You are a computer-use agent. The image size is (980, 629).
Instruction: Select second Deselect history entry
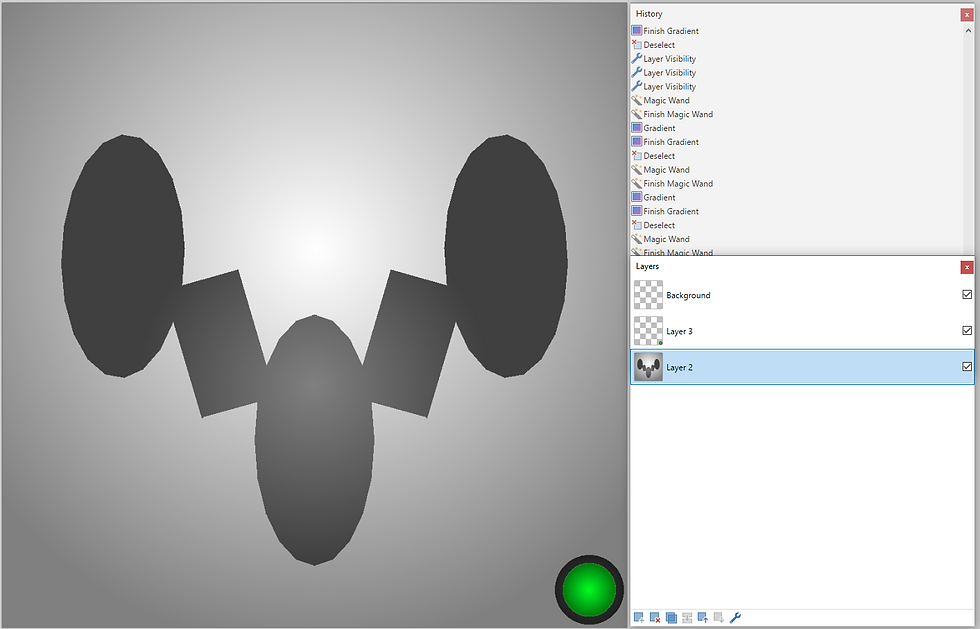[x=653, y=156]
